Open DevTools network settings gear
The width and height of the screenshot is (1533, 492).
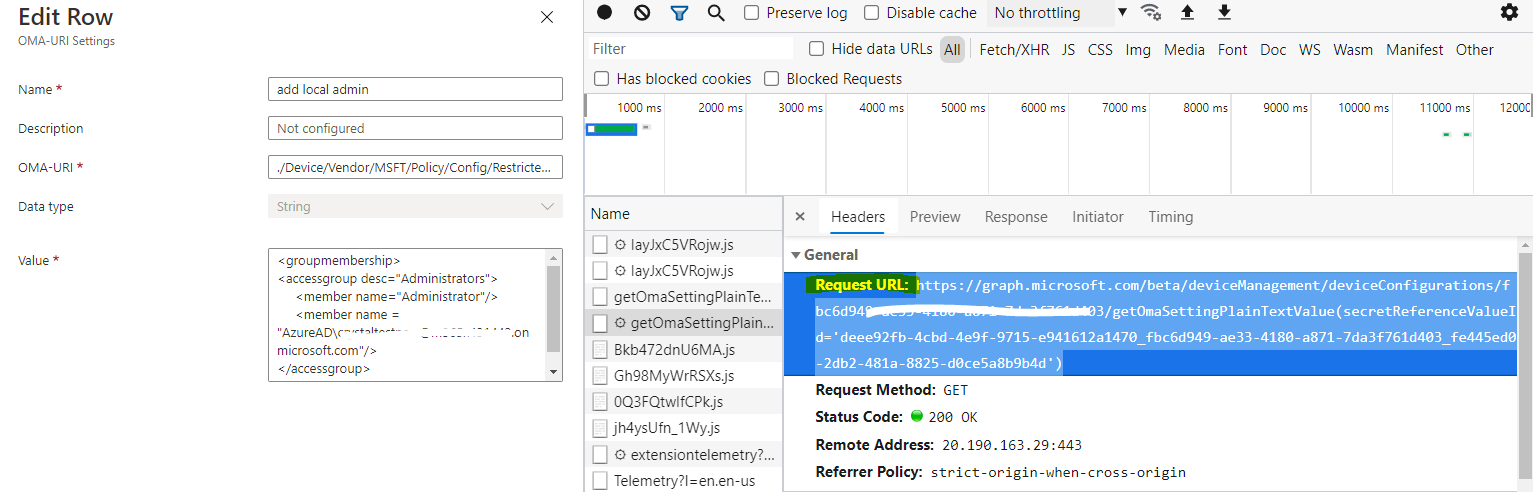click(1509, 12)
